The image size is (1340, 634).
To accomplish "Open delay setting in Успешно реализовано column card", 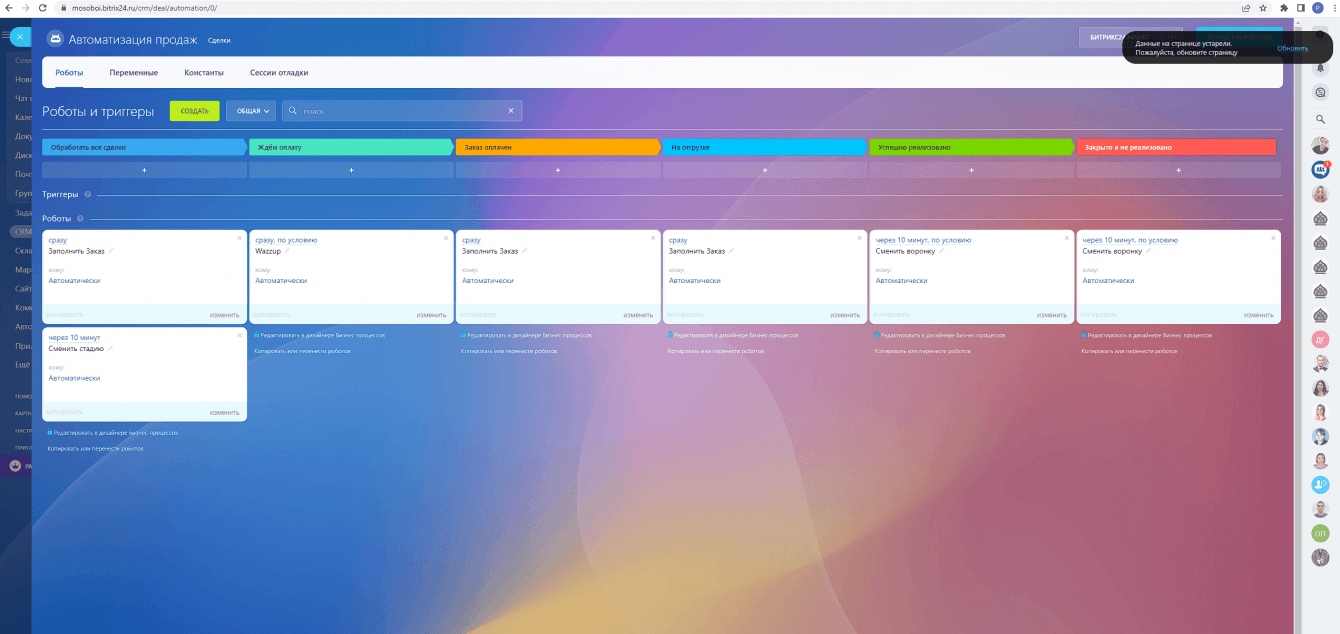I will [923, 240].
